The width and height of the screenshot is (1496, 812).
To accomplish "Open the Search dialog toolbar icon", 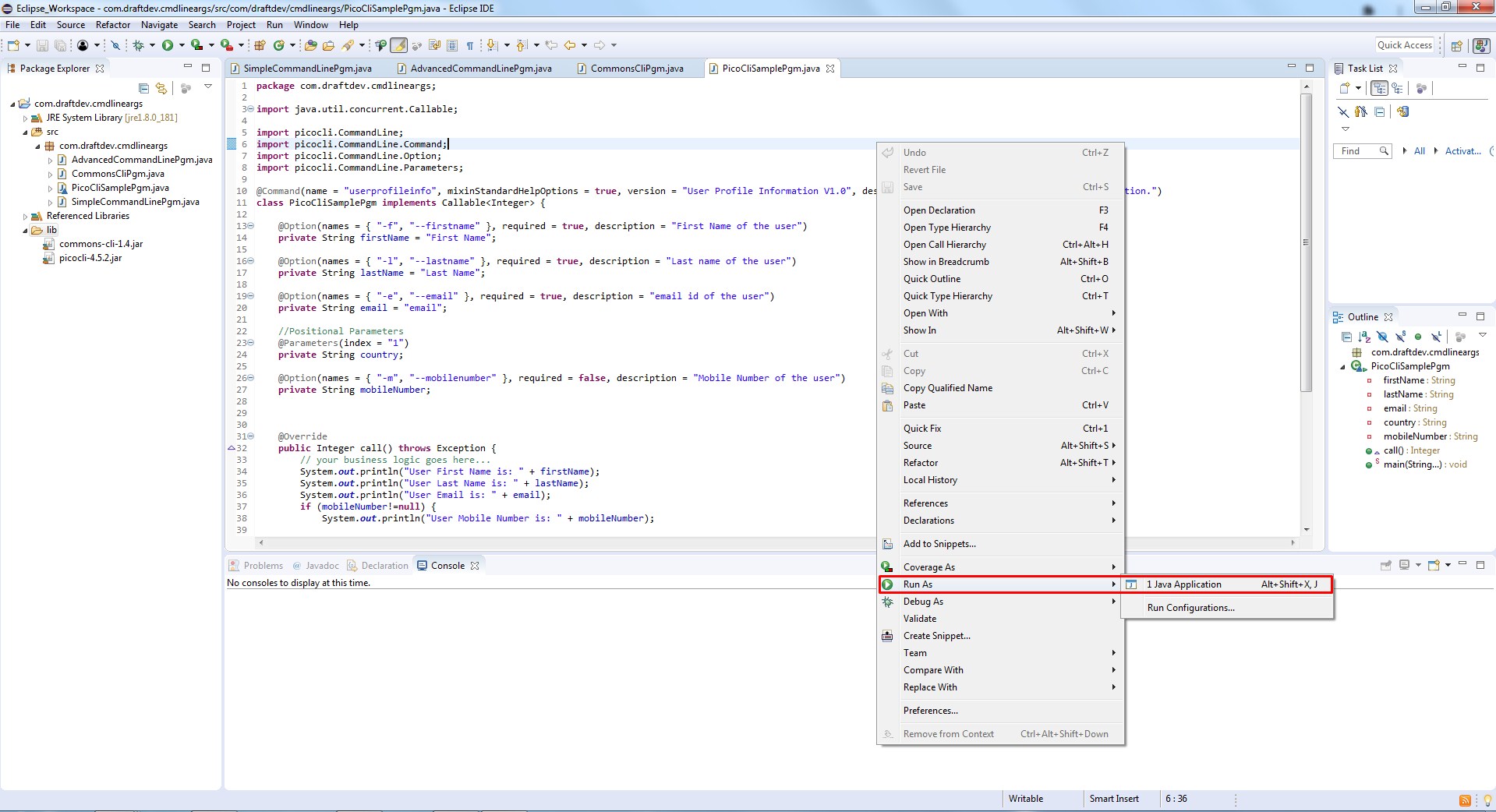I will click(x=348, y=45).
